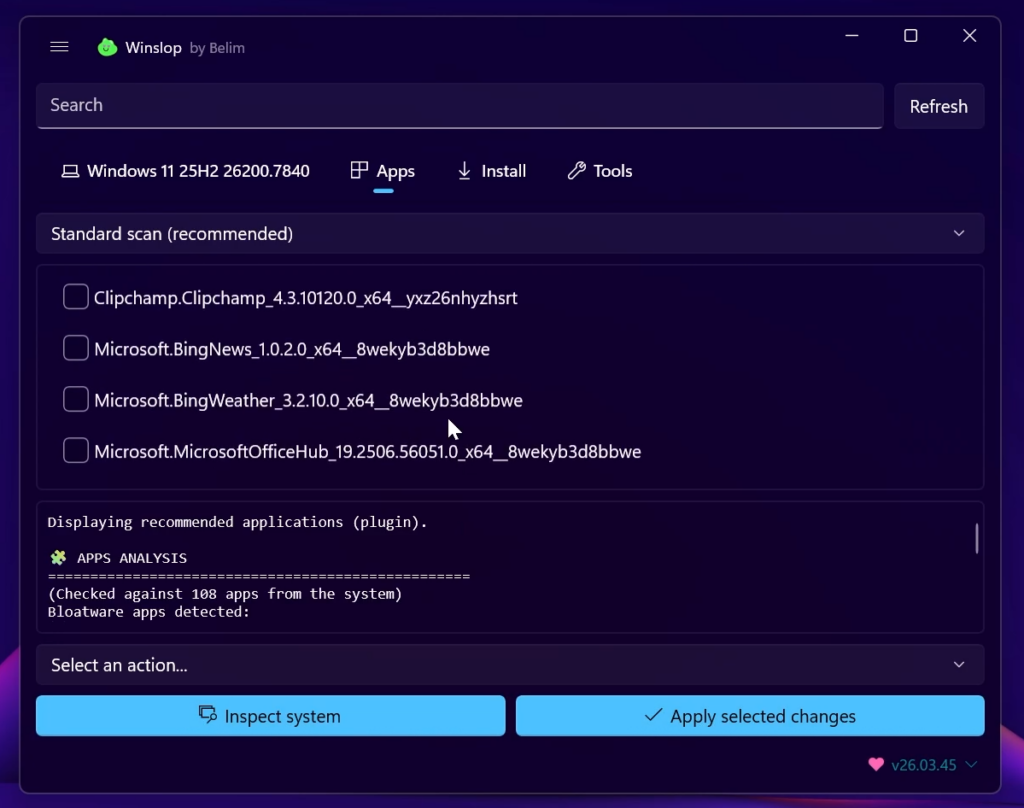Open the hamburger menu
Screen dimensions: 1024x808
click(59, 47)
